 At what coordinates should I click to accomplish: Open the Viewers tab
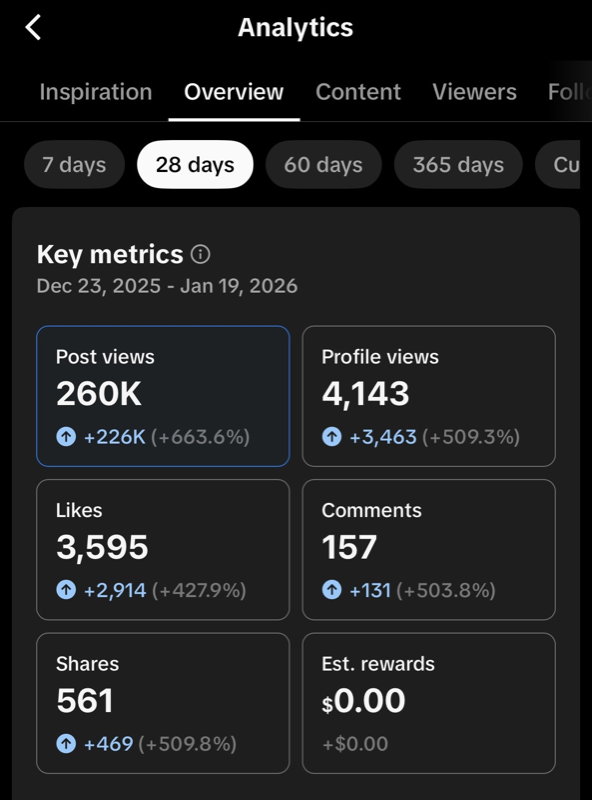[474, 91]
